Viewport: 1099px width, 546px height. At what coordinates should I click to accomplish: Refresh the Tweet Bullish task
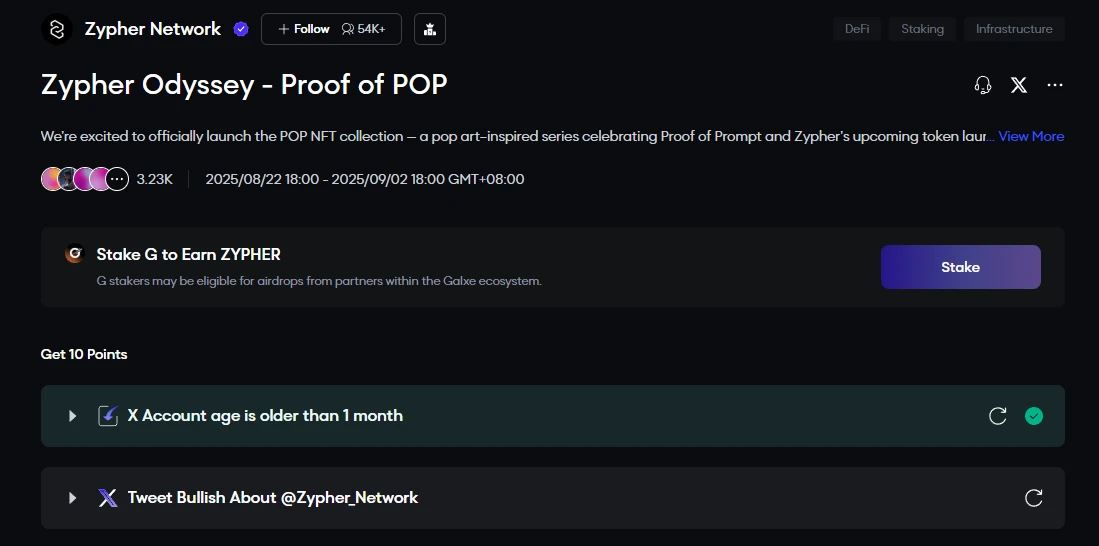tap(1034, 498)
